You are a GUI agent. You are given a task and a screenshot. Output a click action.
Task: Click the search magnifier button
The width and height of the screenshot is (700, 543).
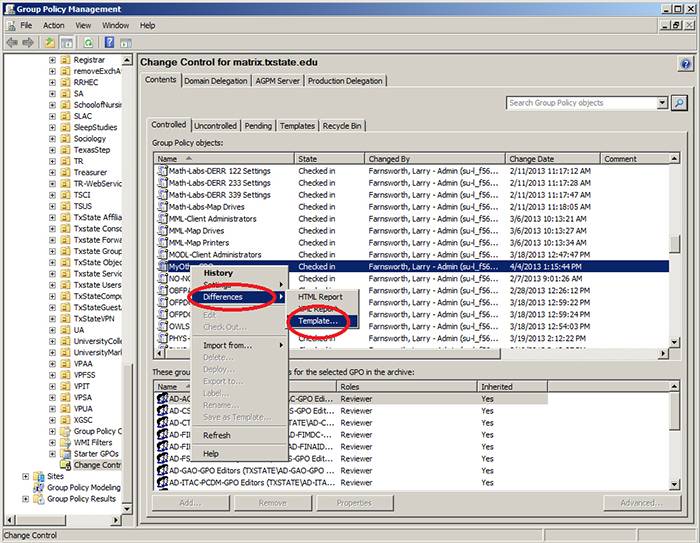point(679,103)
